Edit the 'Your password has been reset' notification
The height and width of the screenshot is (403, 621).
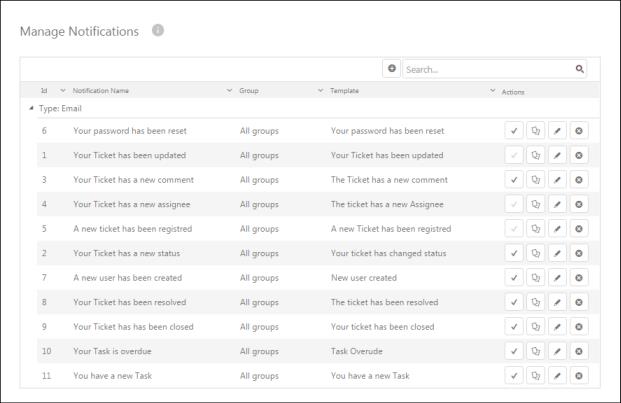click(x=557, y=131)
